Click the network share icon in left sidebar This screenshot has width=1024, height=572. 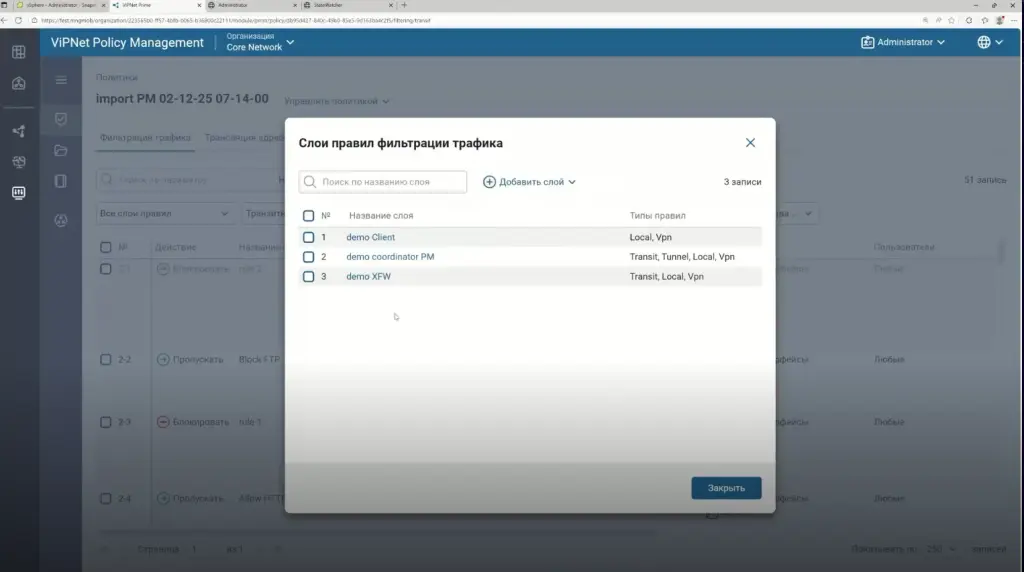point(18,131)
